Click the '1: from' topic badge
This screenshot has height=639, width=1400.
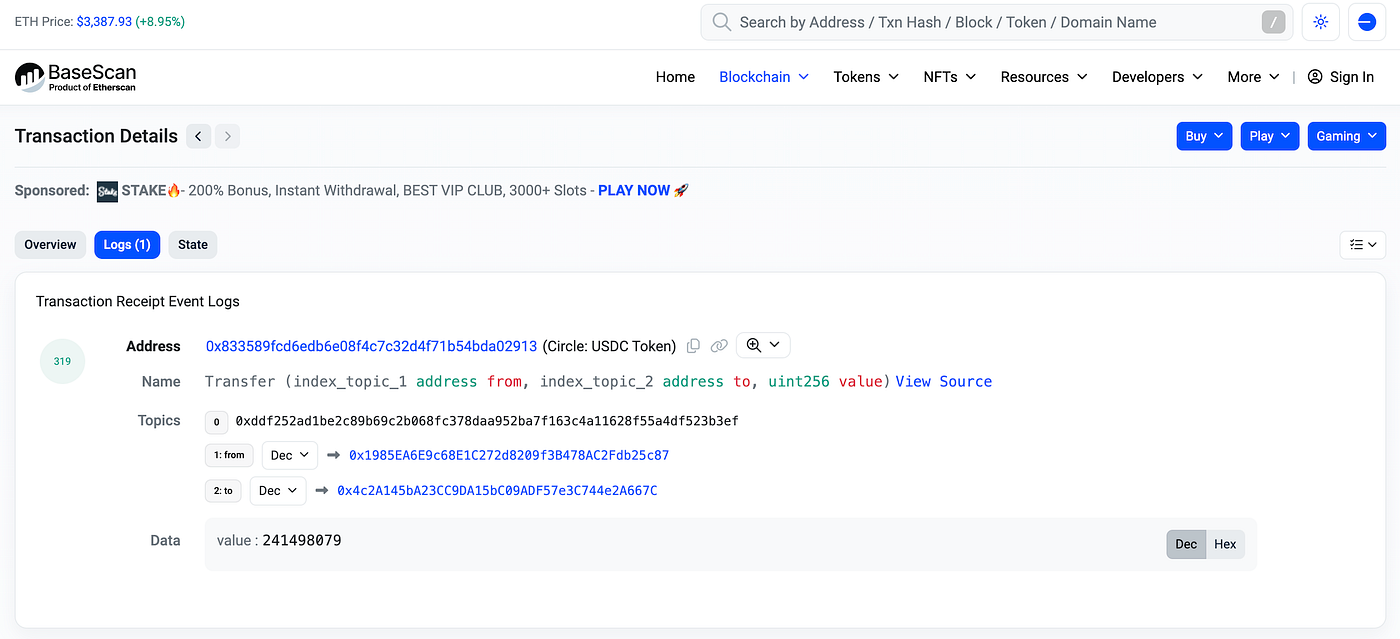pos(229,455)
